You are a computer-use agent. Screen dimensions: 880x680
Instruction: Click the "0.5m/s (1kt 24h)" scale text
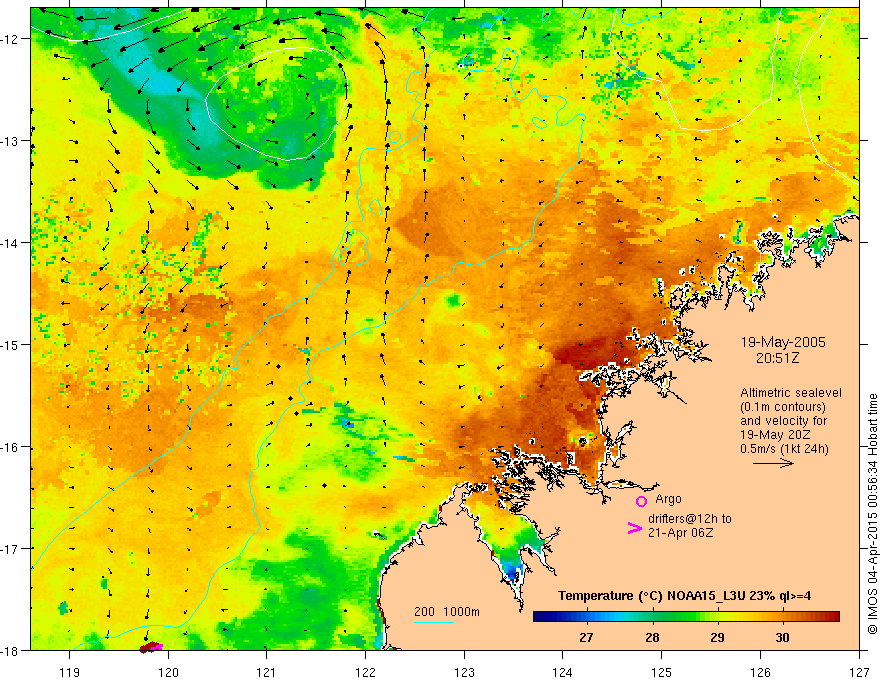point(784,449)
